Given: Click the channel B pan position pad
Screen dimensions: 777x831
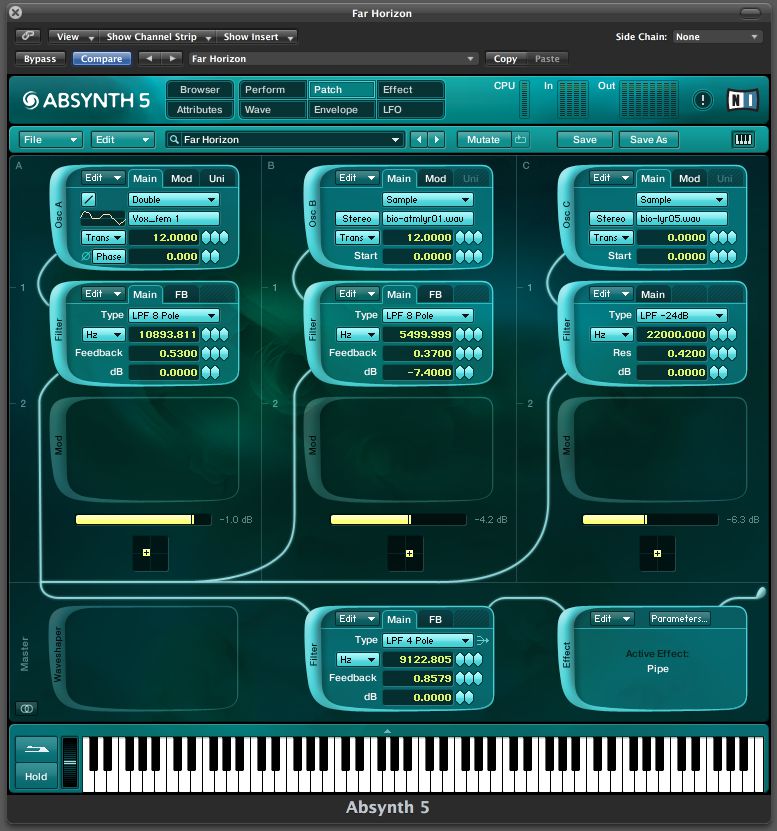Looking at the screenshot, I should [405, 553].
